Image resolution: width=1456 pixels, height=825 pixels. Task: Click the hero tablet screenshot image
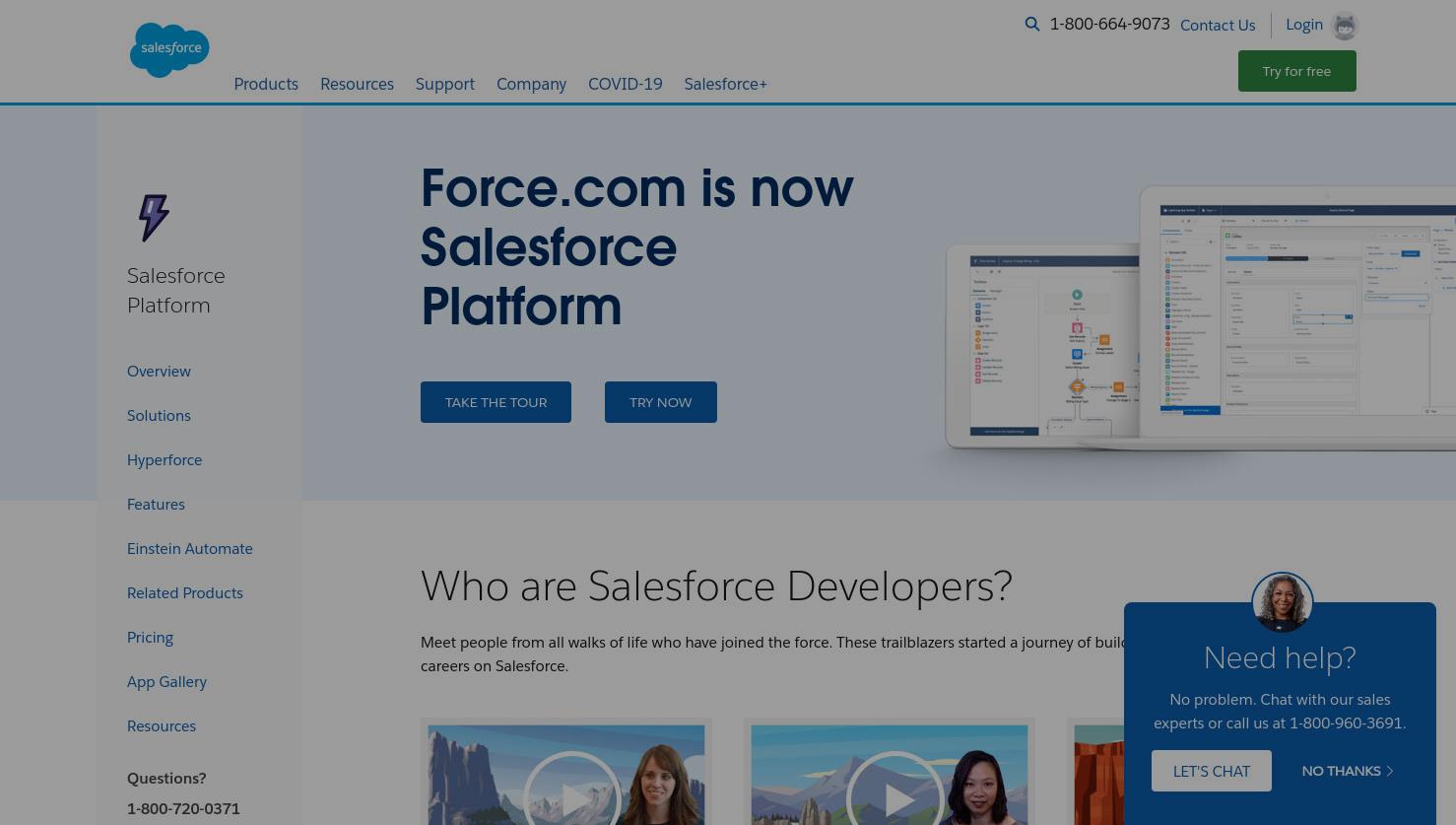tap(1200, 317)
